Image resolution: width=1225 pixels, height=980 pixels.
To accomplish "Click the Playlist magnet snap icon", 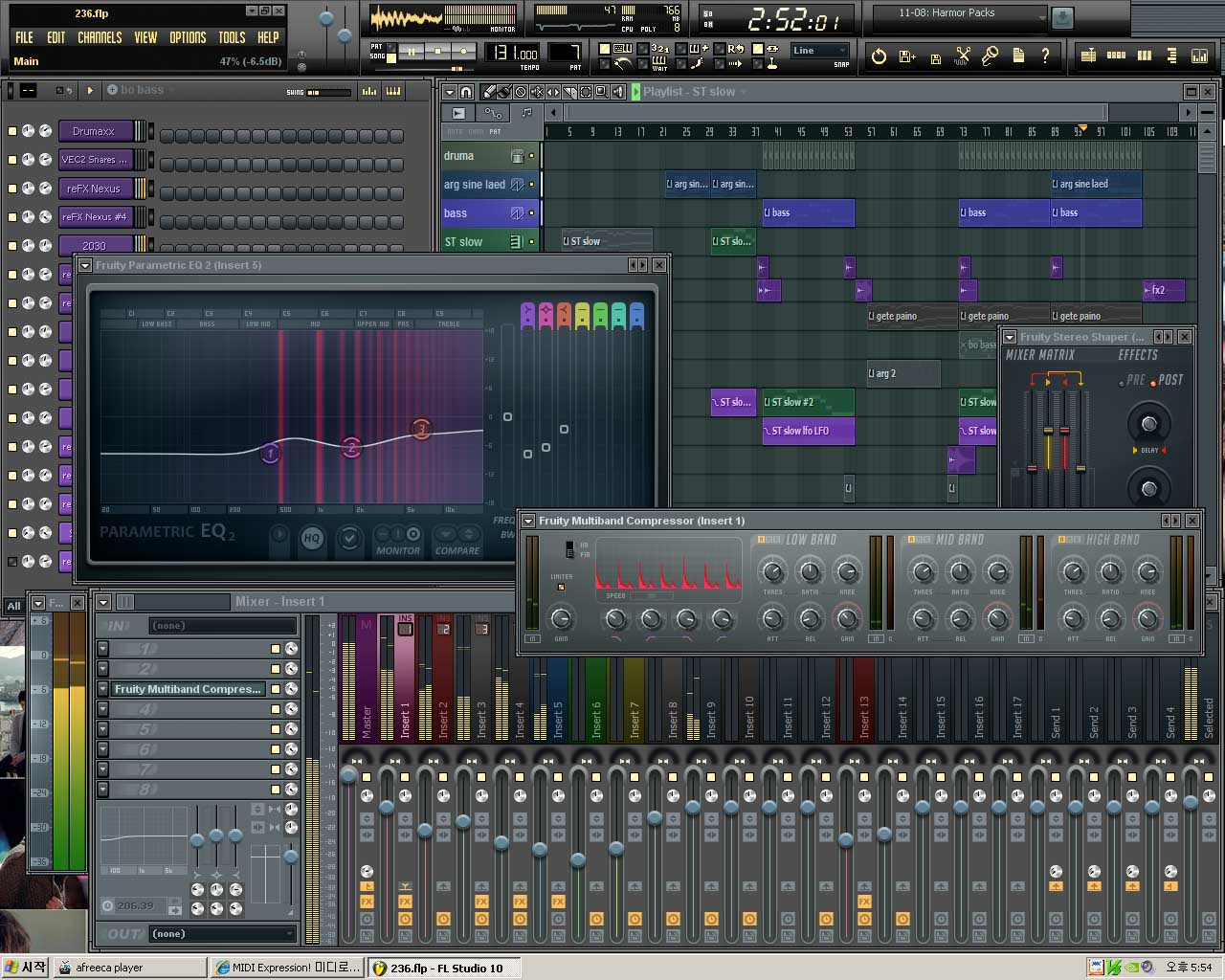I will click(466, 92).
